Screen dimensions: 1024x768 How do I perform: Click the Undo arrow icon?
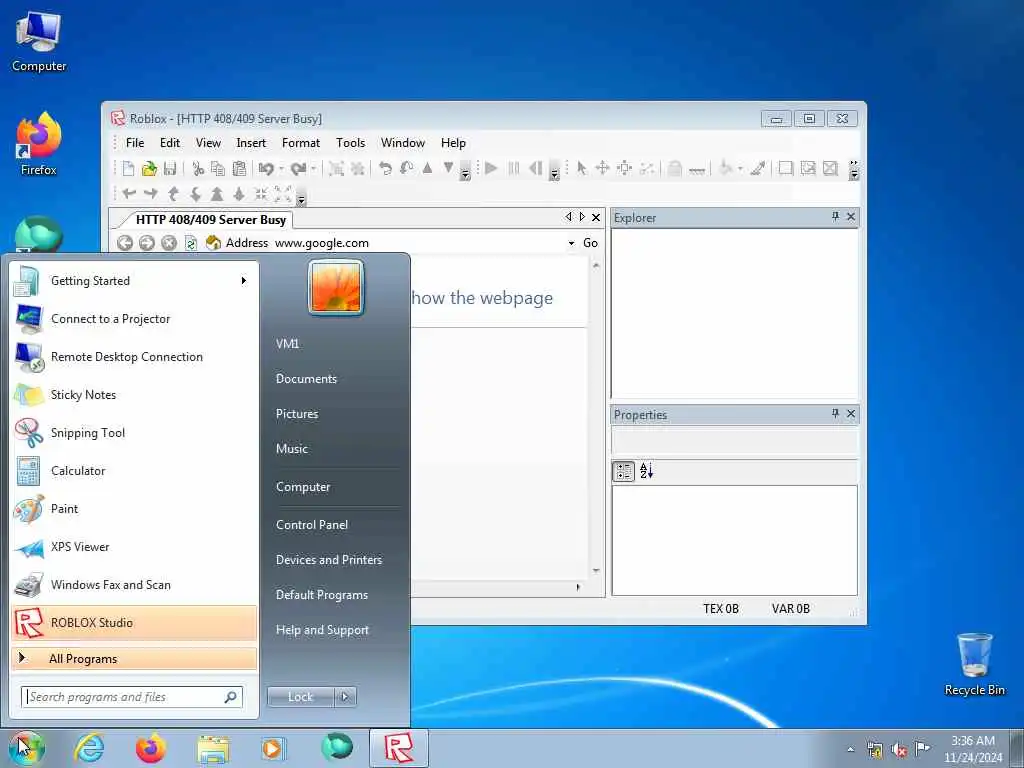coord(265,168)
